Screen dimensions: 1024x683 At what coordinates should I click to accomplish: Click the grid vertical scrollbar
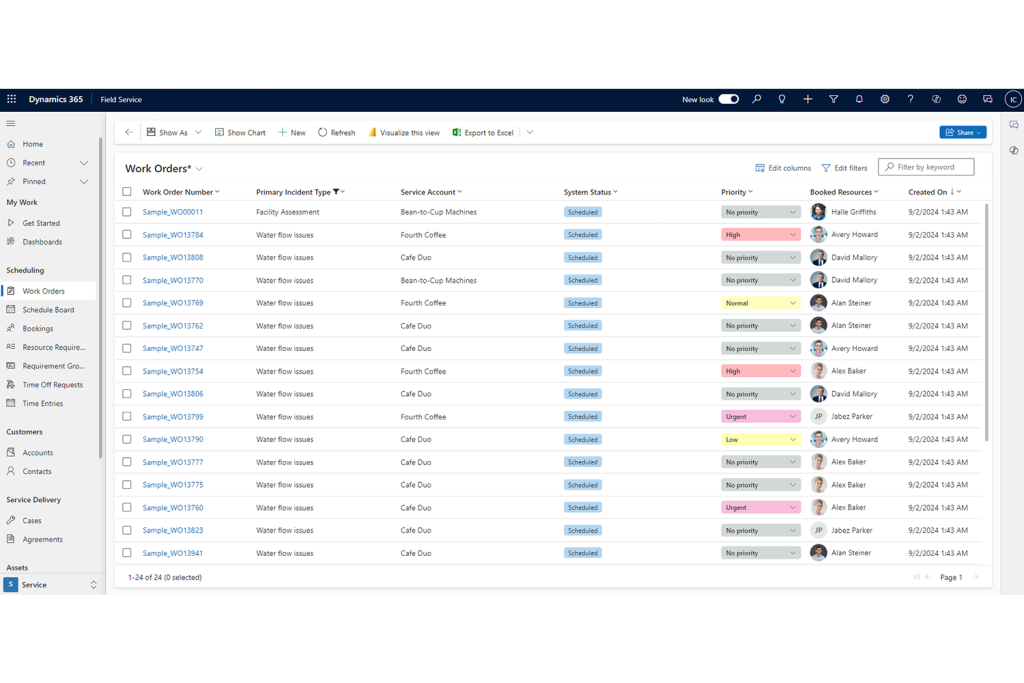tap(986, 322)
